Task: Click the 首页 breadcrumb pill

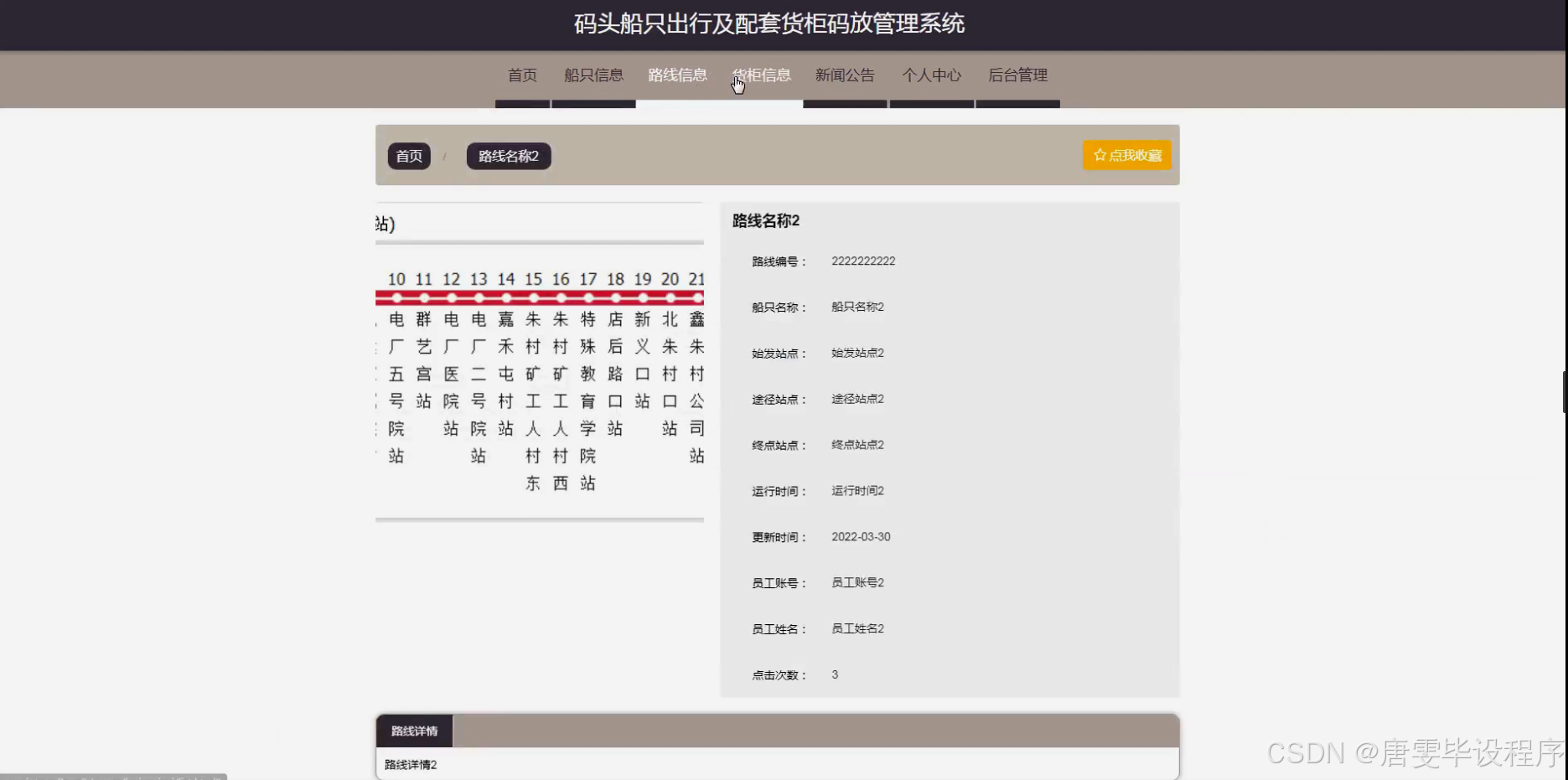Action: (x=409, y=156)
